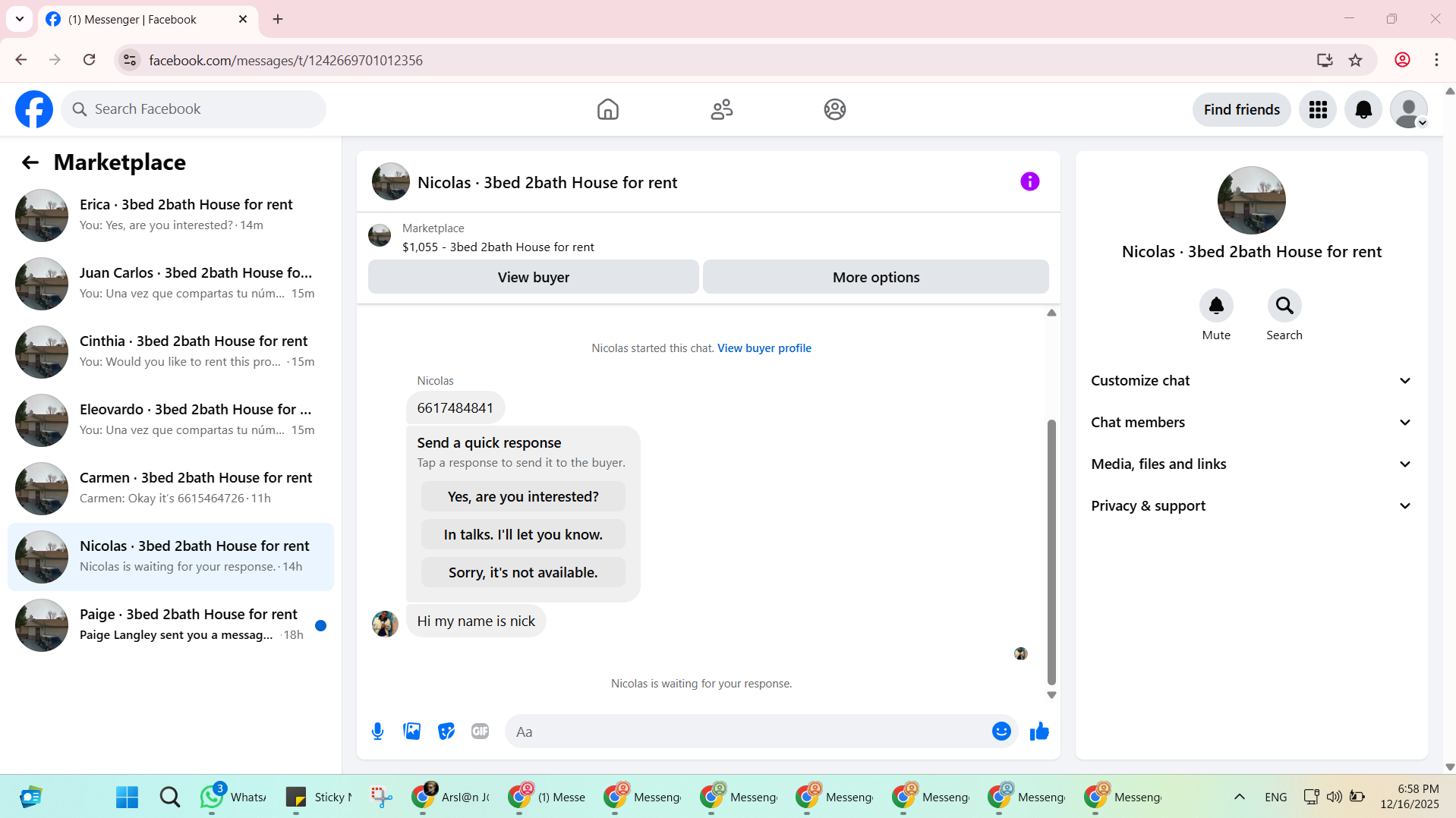The width and height of the screenshot is (1456, 818).
Task: Expand Customize chat section
Action: pyautogui.click(x=1252, y=381)
